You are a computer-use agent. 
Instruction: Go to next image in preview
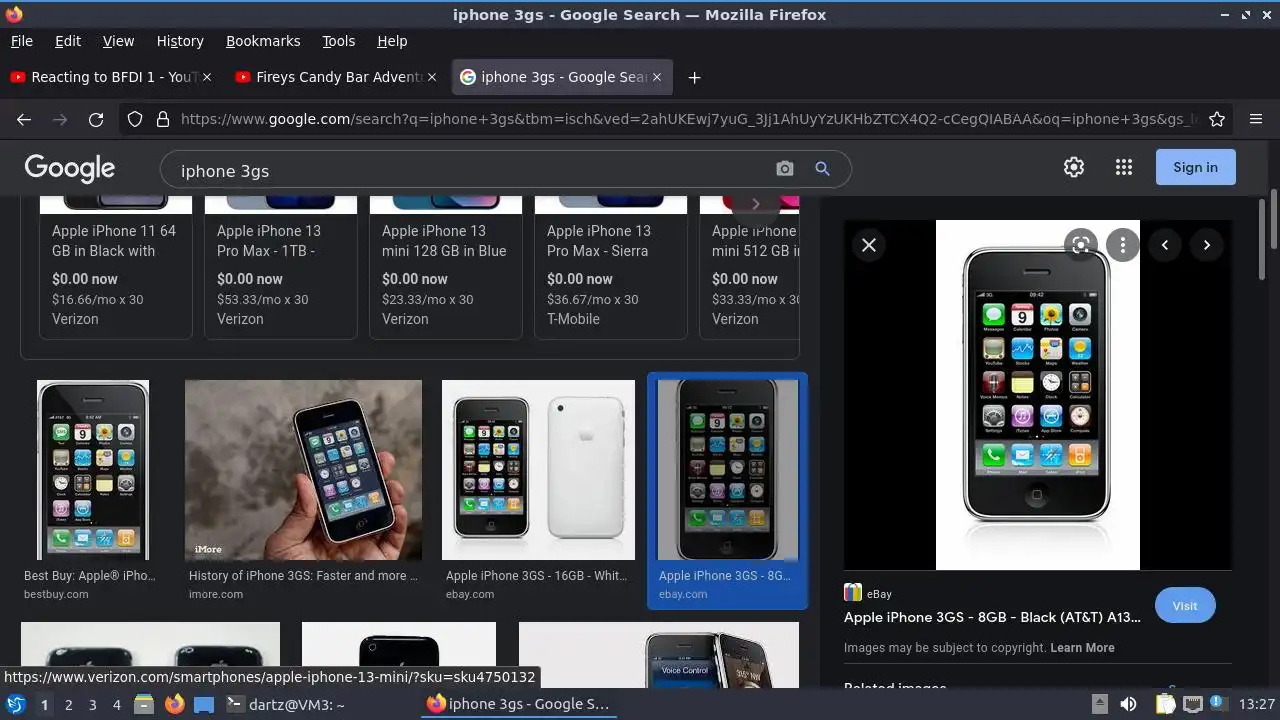[1207, 244]
